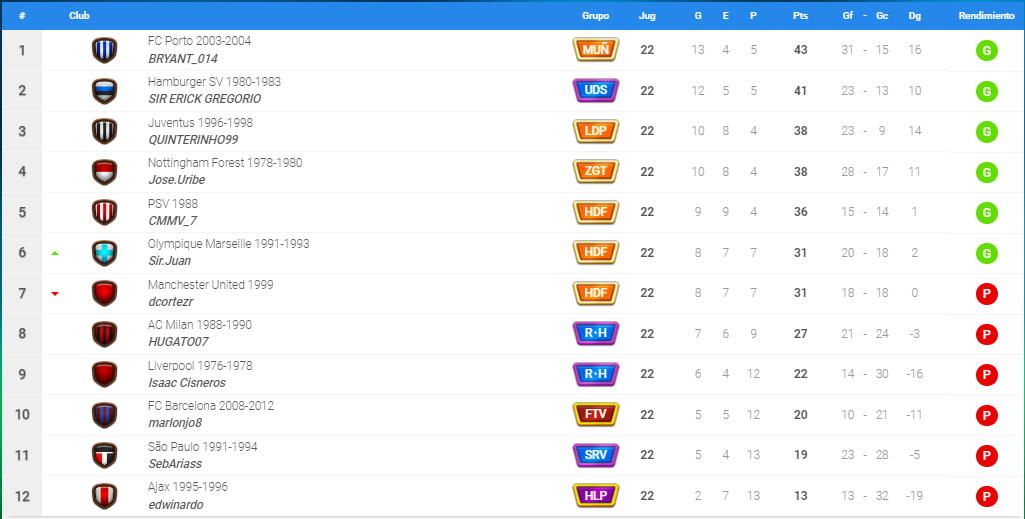Click the São Paulo black-and-white shield crest

point(105,456)
